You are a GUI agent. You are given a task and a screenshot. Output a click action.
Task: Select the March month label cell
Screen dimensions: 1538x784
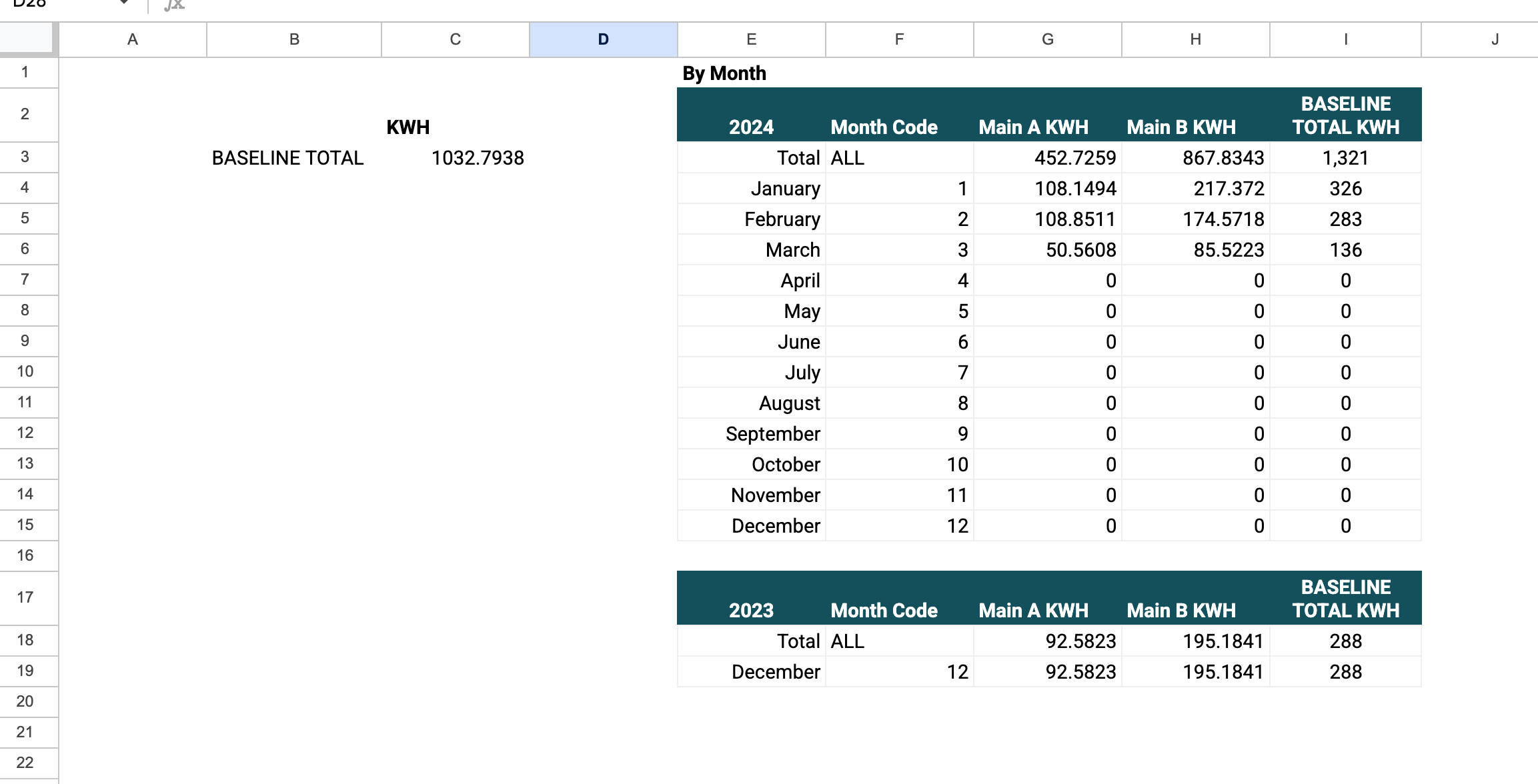point(792,250)
